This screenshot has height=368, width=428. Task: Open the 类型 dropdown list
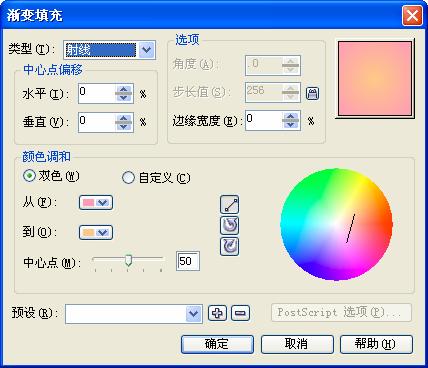tap(147, 50)
